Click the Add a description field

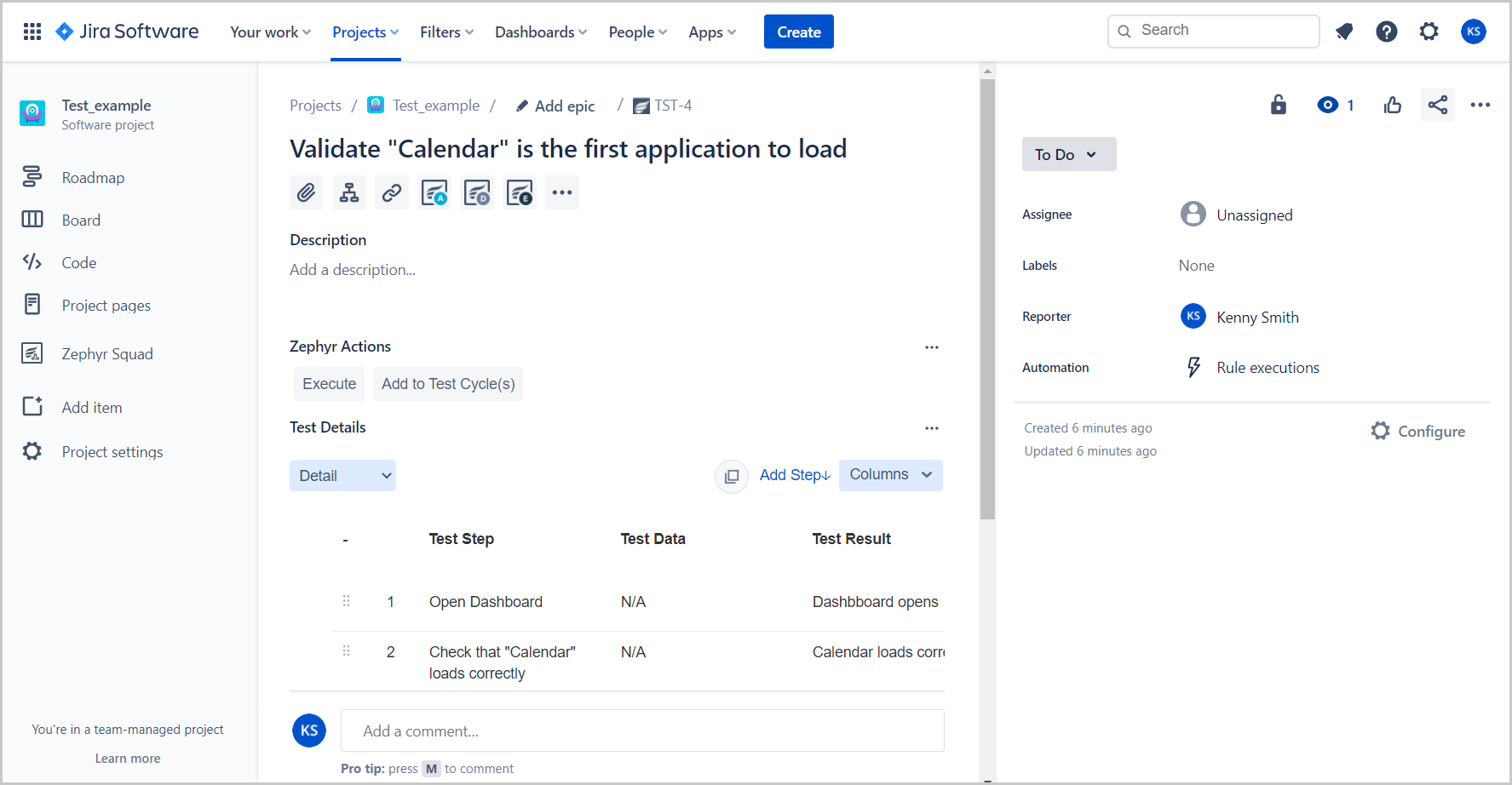[x=353, y=270]
